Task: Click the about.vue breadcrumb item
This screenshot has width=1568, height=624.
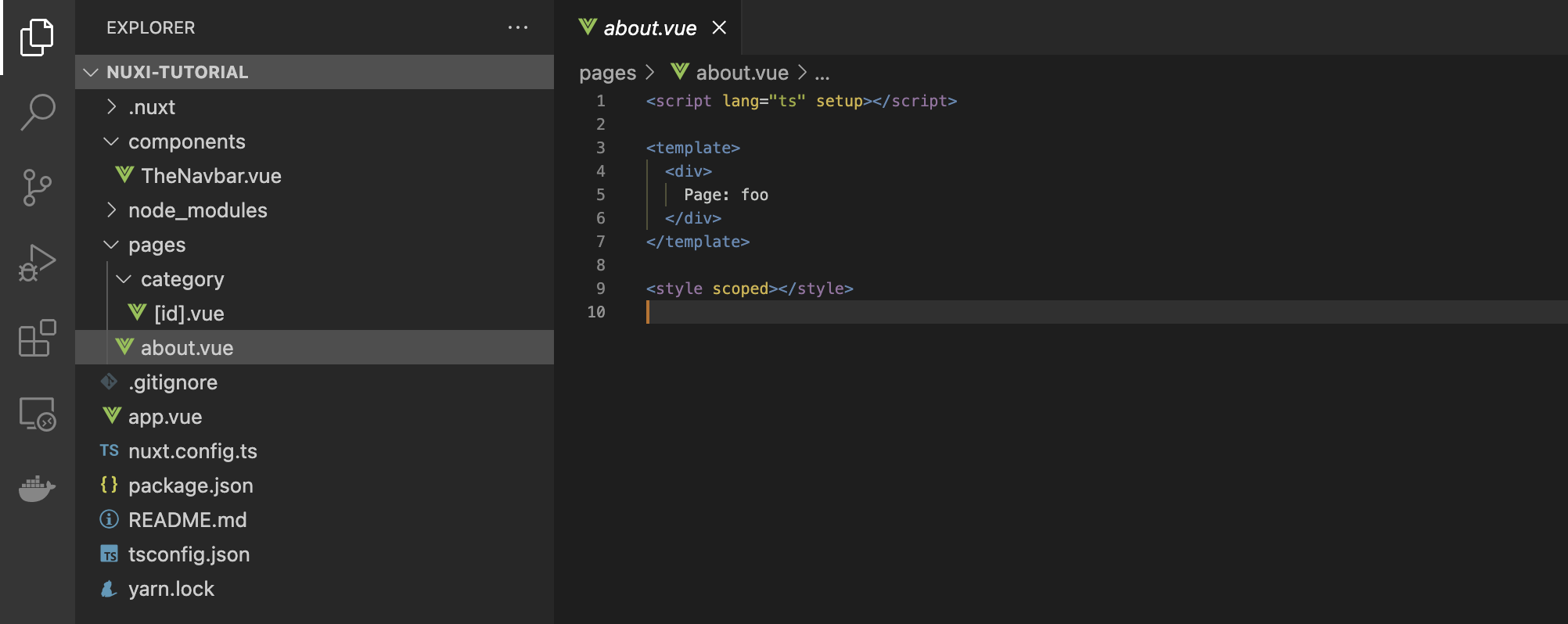Action: [742, 73]
